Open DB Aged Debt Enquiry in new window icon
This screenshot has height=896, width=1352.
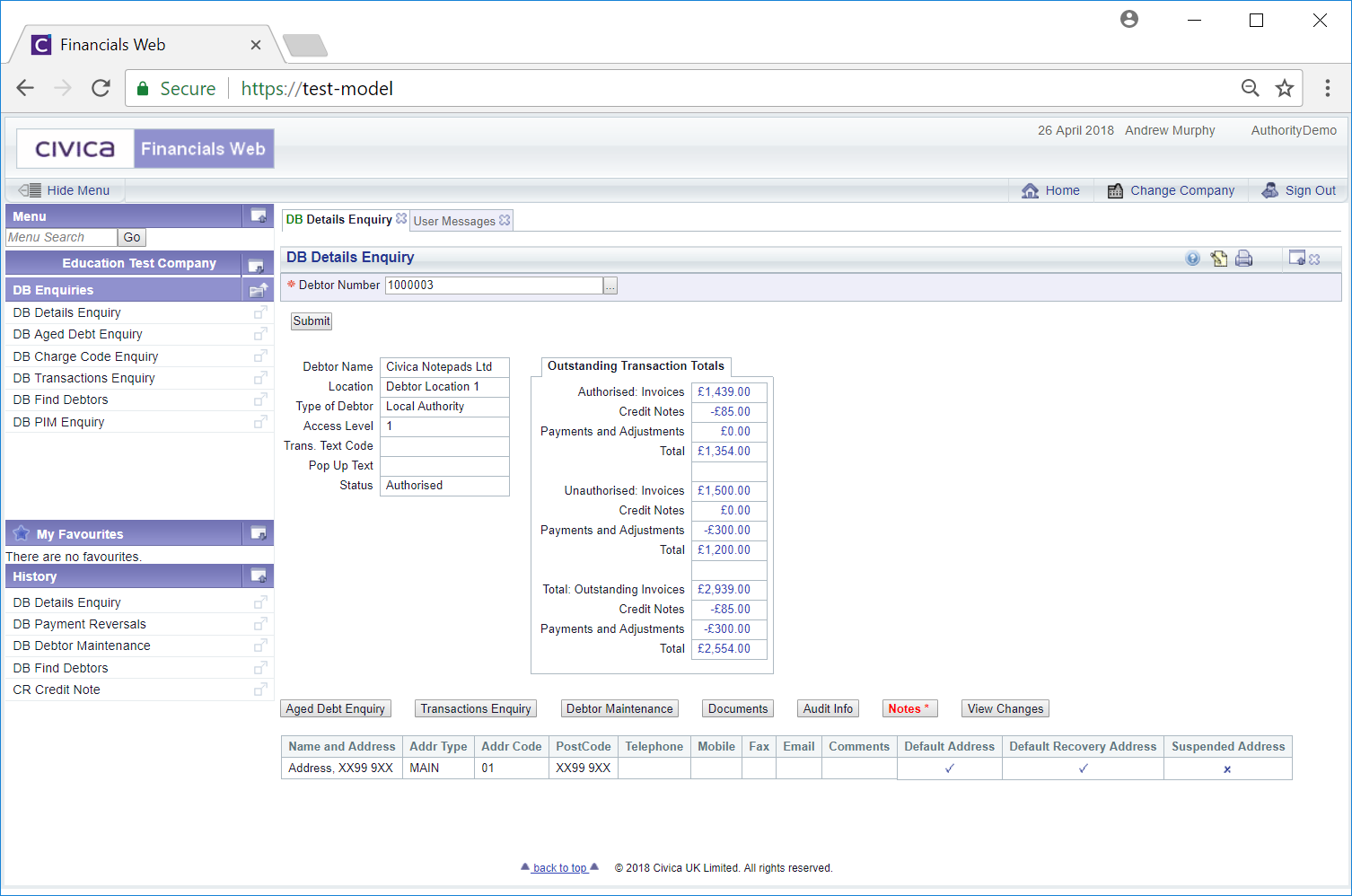click(x=260, y=334)
